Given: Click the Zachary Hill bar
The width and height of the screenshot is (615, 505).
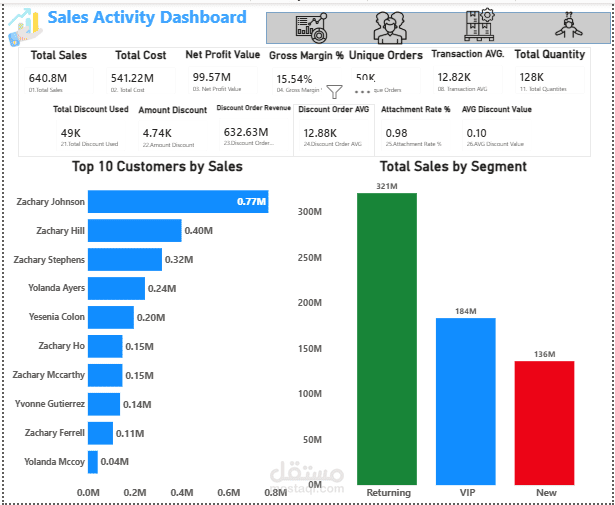Looking at the screenshot, I should 135,231.
